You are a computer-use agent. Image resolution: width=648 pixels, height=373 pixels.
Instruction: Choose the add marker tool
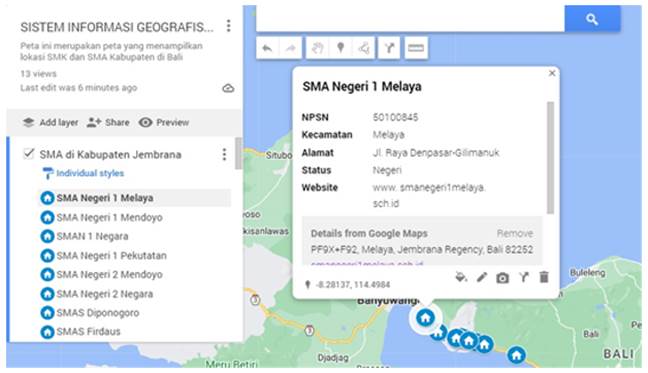click(341, 48)
